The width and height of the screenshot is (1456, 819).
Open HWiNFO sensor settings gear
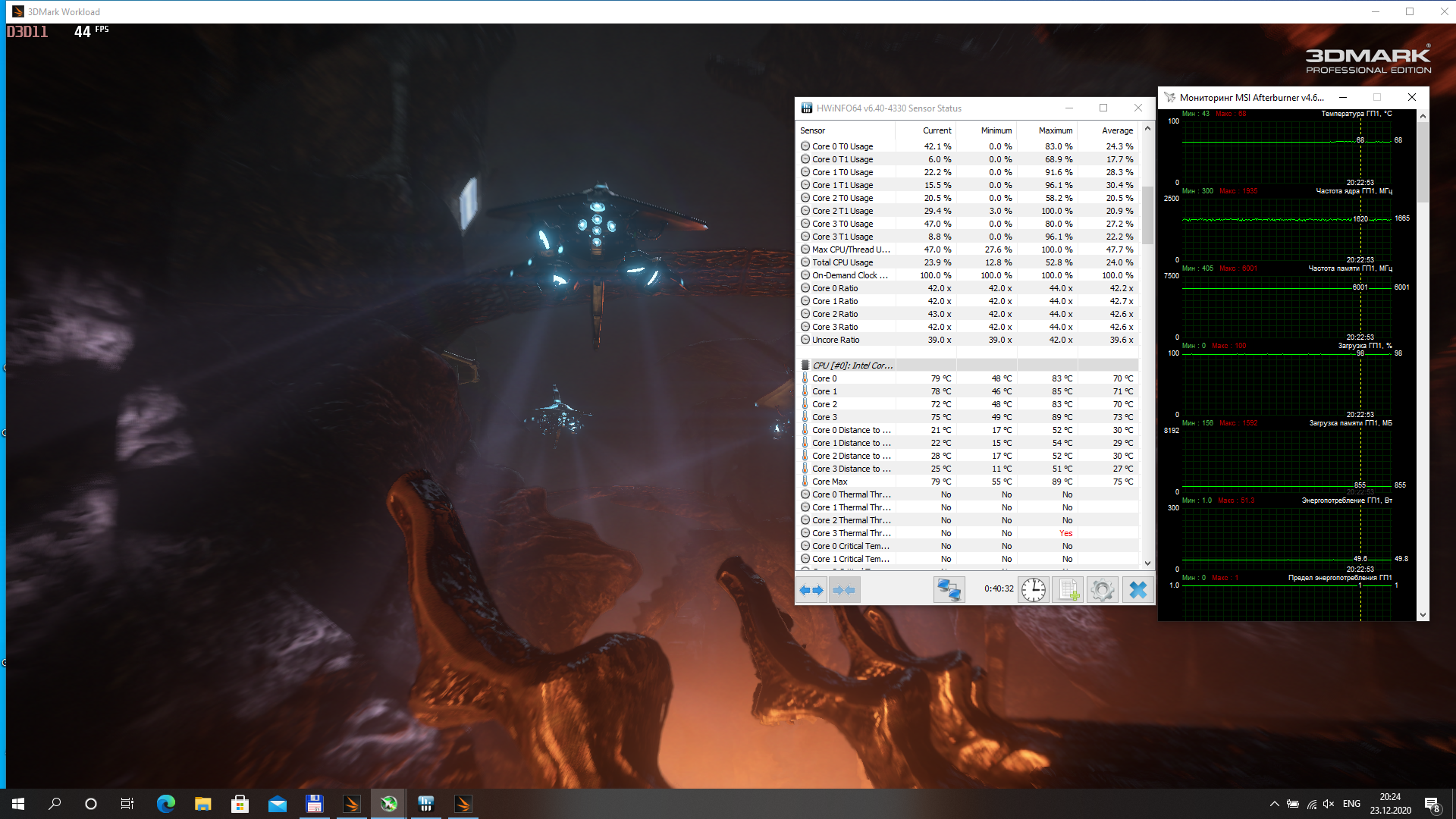coord(1103,590)
